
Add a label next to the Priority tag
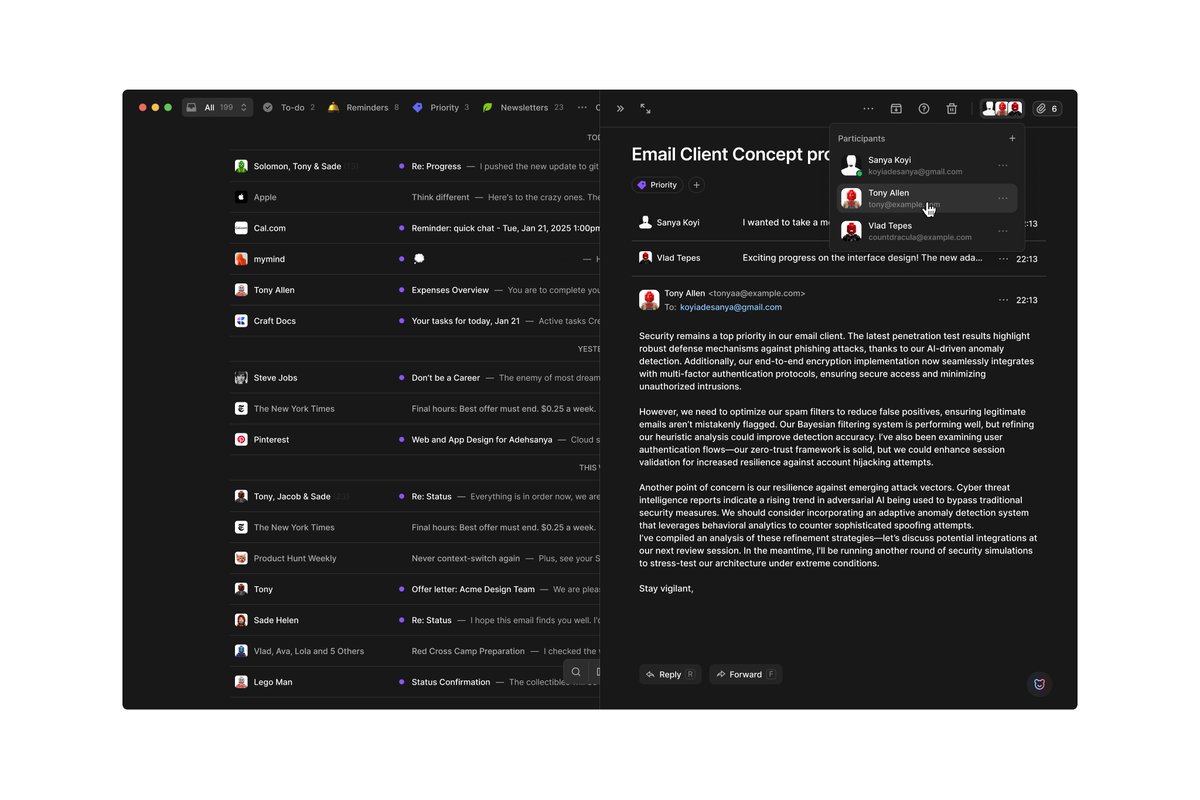coord(697,185)
